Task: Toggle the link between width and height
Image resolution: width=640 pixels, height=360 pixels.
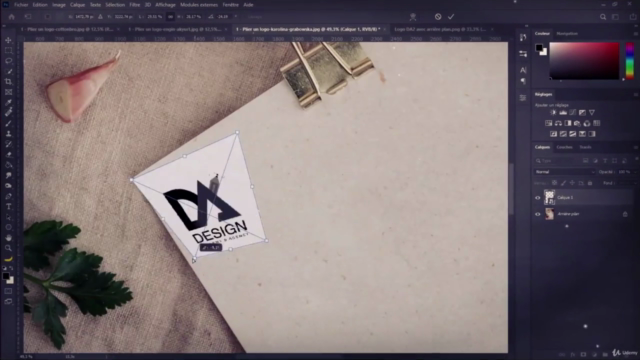Action: 170,17
